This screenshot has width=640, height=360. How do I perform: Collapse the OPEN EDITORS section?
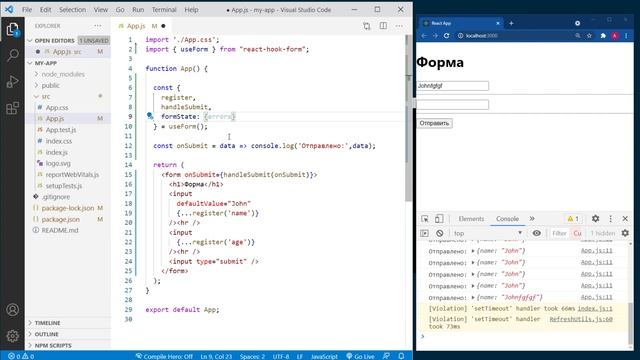pyautogui.click(x=68, y=40)
